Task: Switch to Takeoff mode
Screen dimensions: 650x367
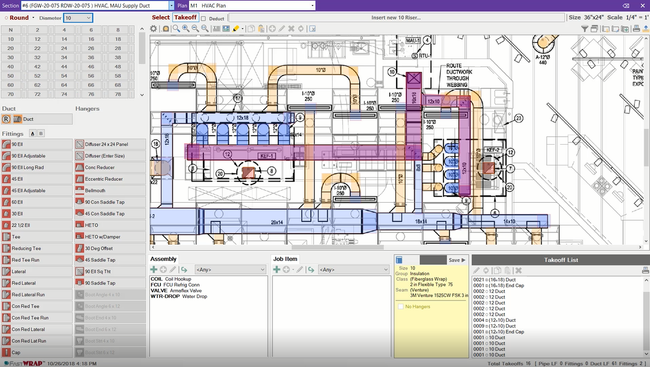Action: coord(185,17)
